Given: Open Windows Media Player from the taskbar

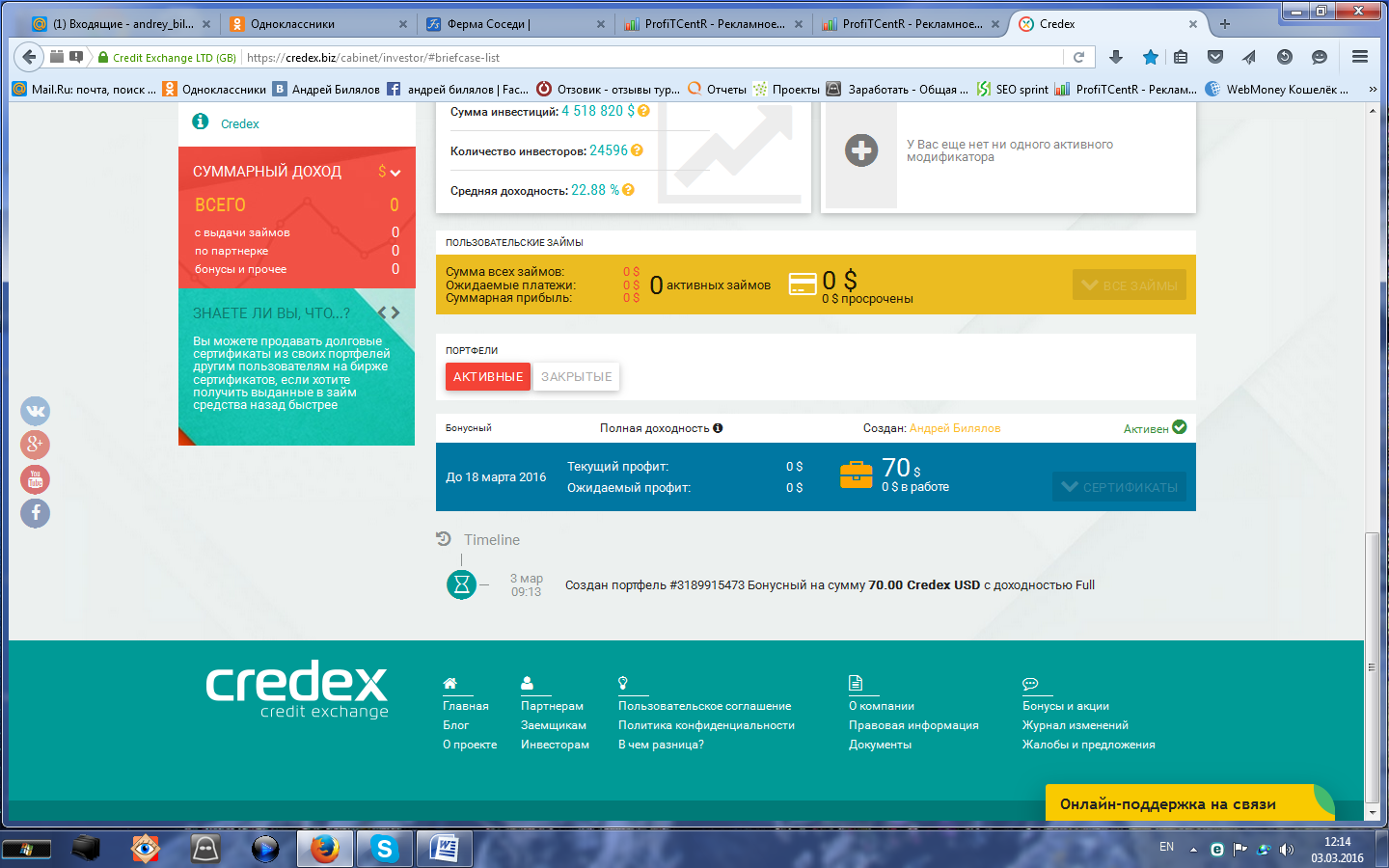Looking at the screenshot, I should click(x=265, y=849).
